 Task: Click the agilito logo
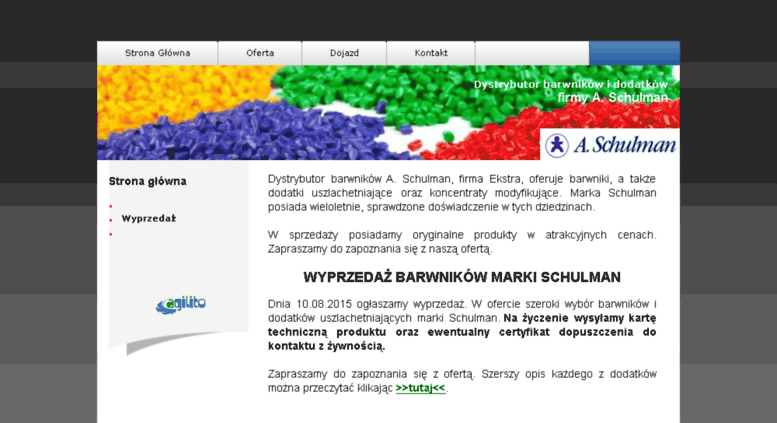pyautogui.click(x=181, y=305)
